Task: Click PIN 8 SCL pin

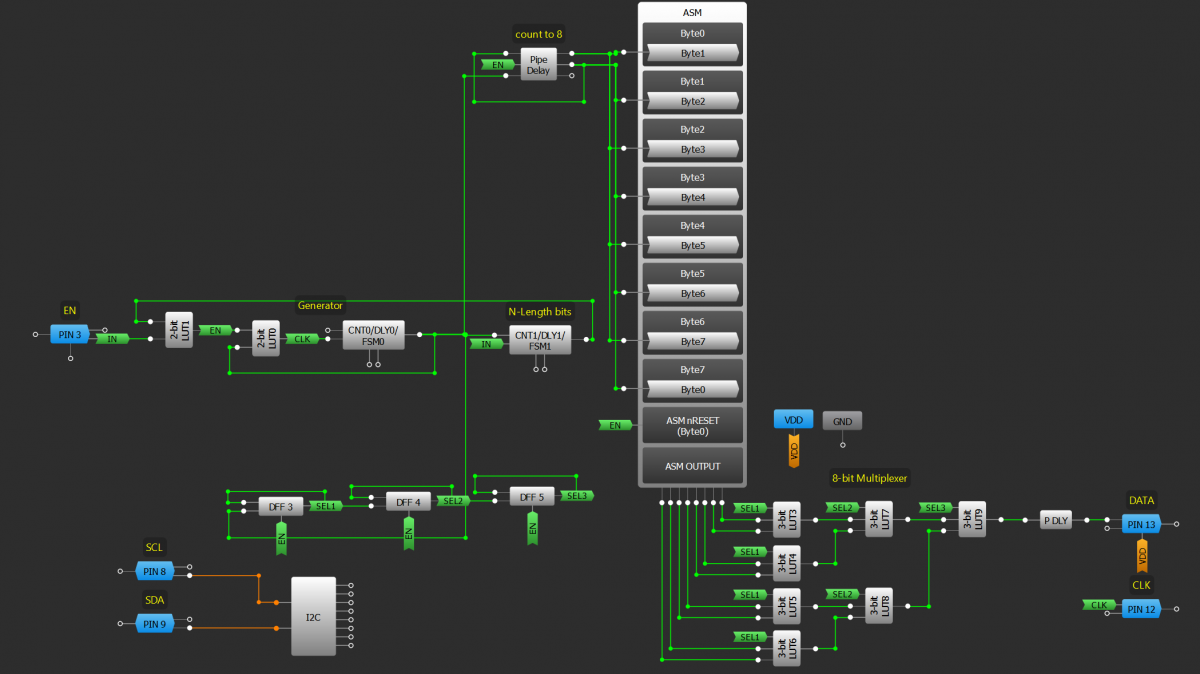Action: click(155, 571)
